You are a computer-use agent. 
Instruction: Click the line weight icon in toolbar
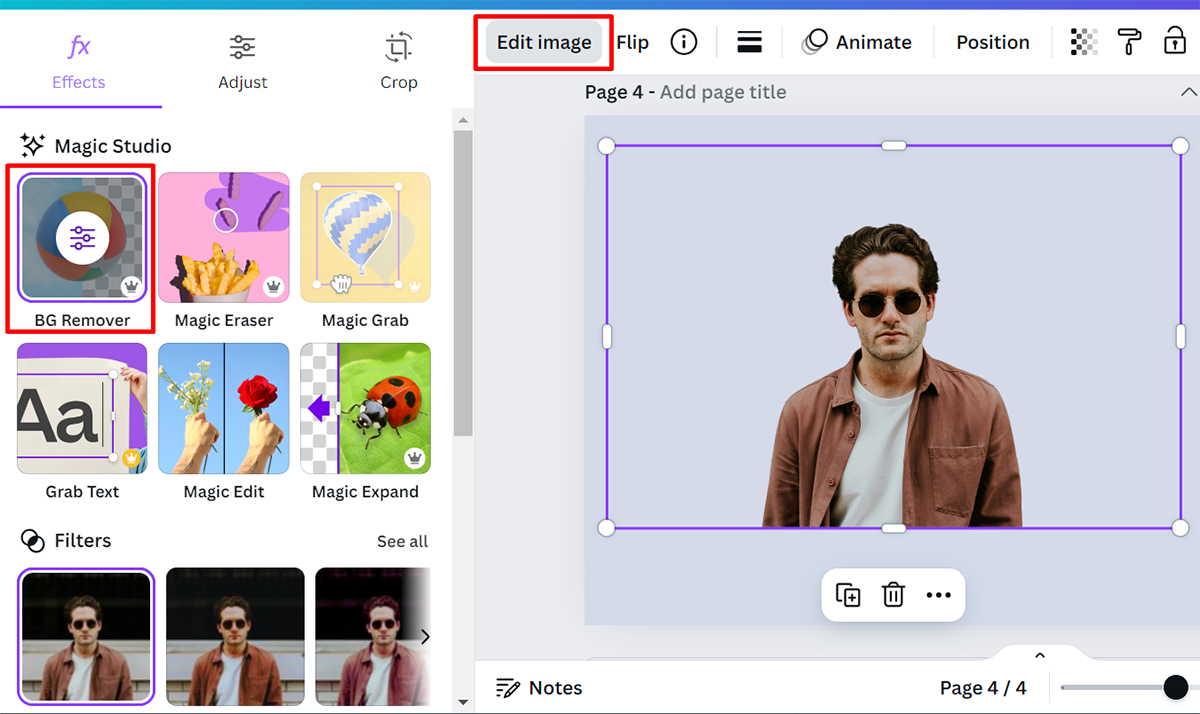coord(749,42)
